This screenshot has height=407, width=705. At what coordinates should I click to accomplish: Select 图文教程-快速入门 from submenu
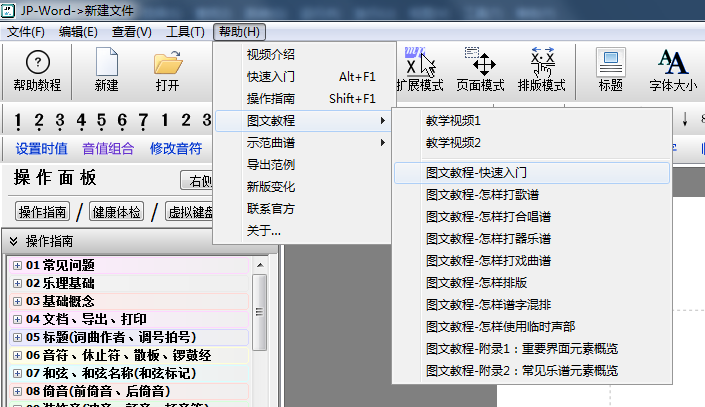click(x=476, y=172)
